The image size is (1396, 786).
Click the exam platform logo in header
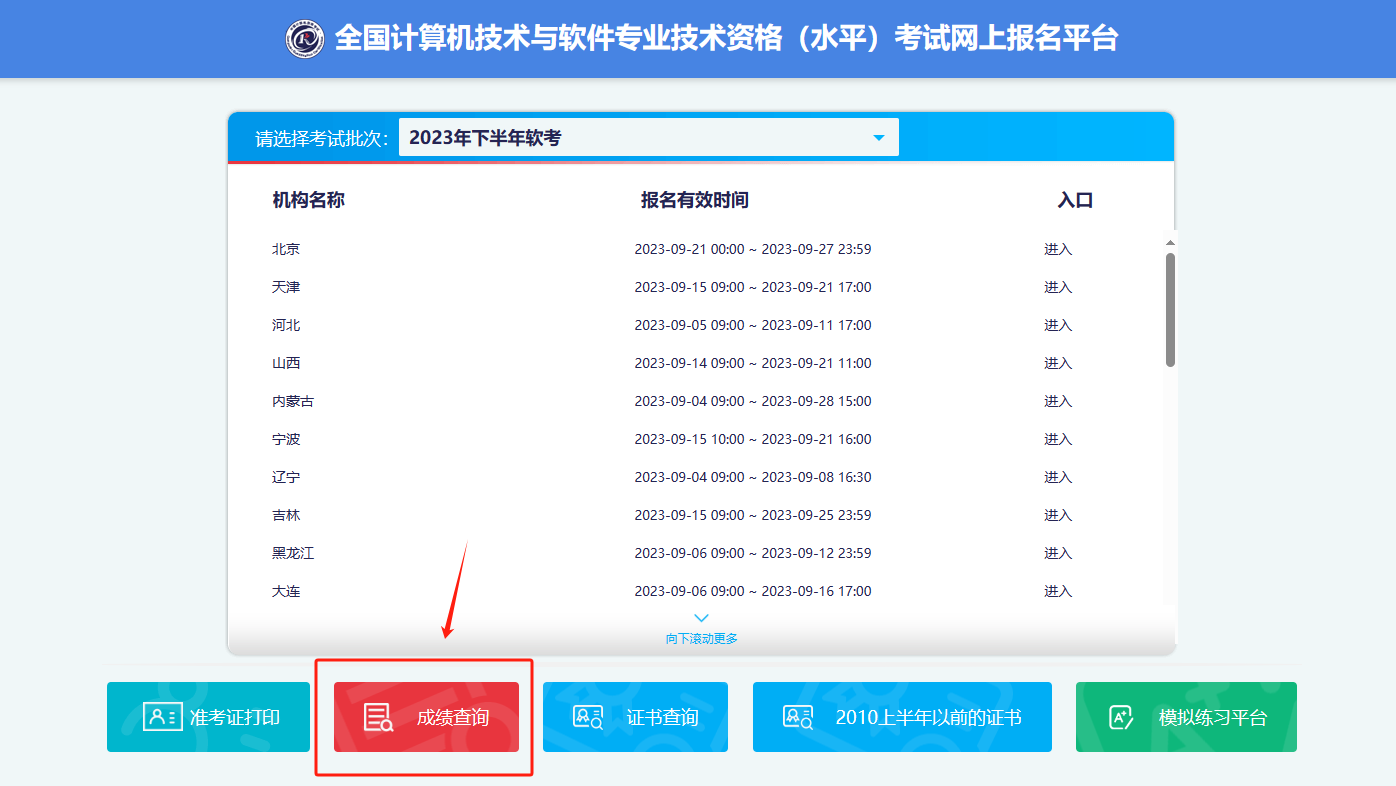tap(305, 39)
